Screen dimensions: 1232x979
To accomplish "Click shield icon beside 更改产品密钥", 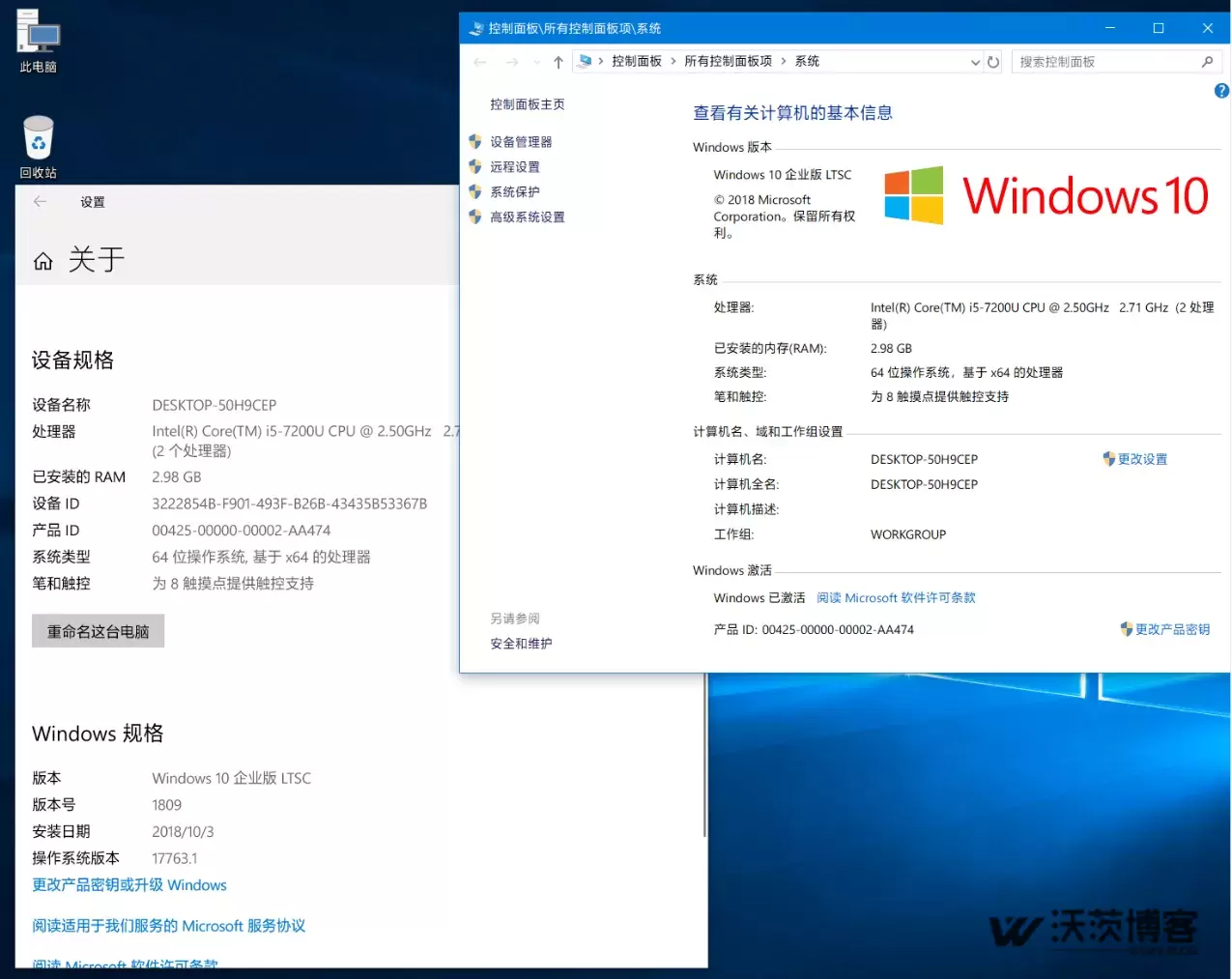I will coord(1127,628).
